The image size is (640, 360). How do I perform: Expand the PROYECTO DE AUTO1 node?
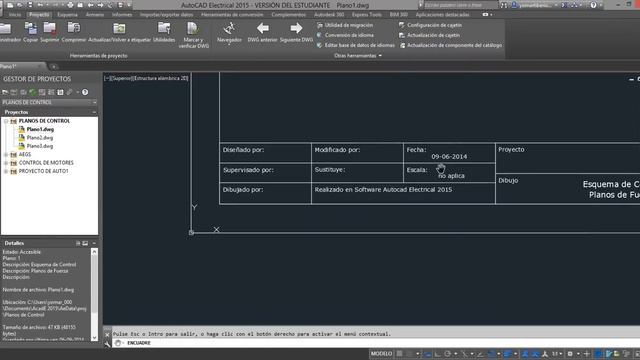tap(6, 171)
